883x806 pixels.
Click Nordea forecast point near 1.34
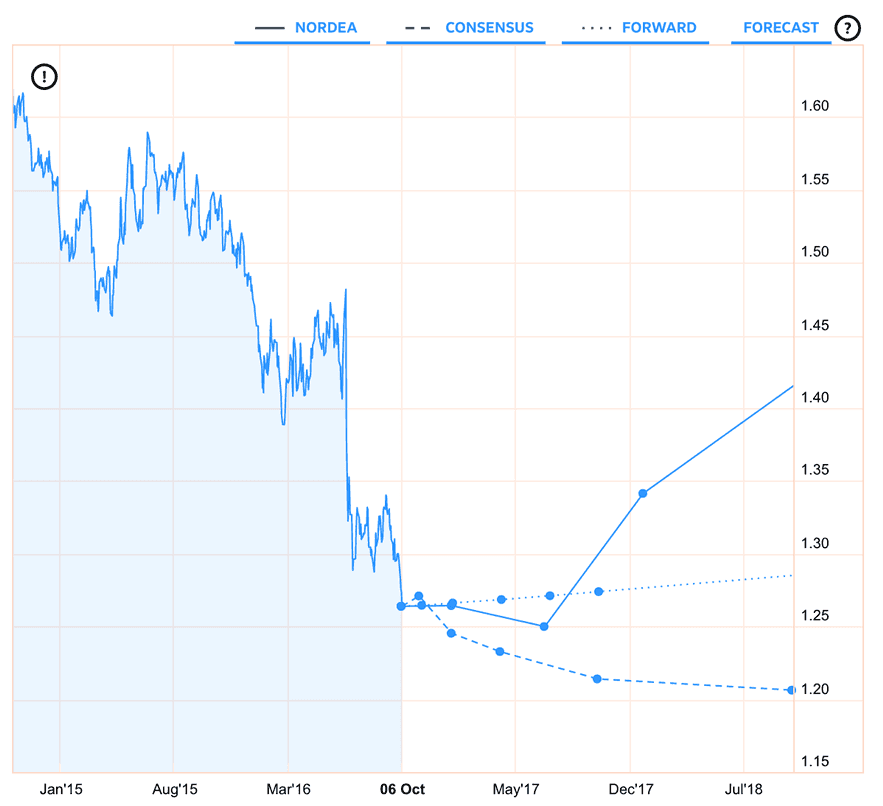point(642,493)
